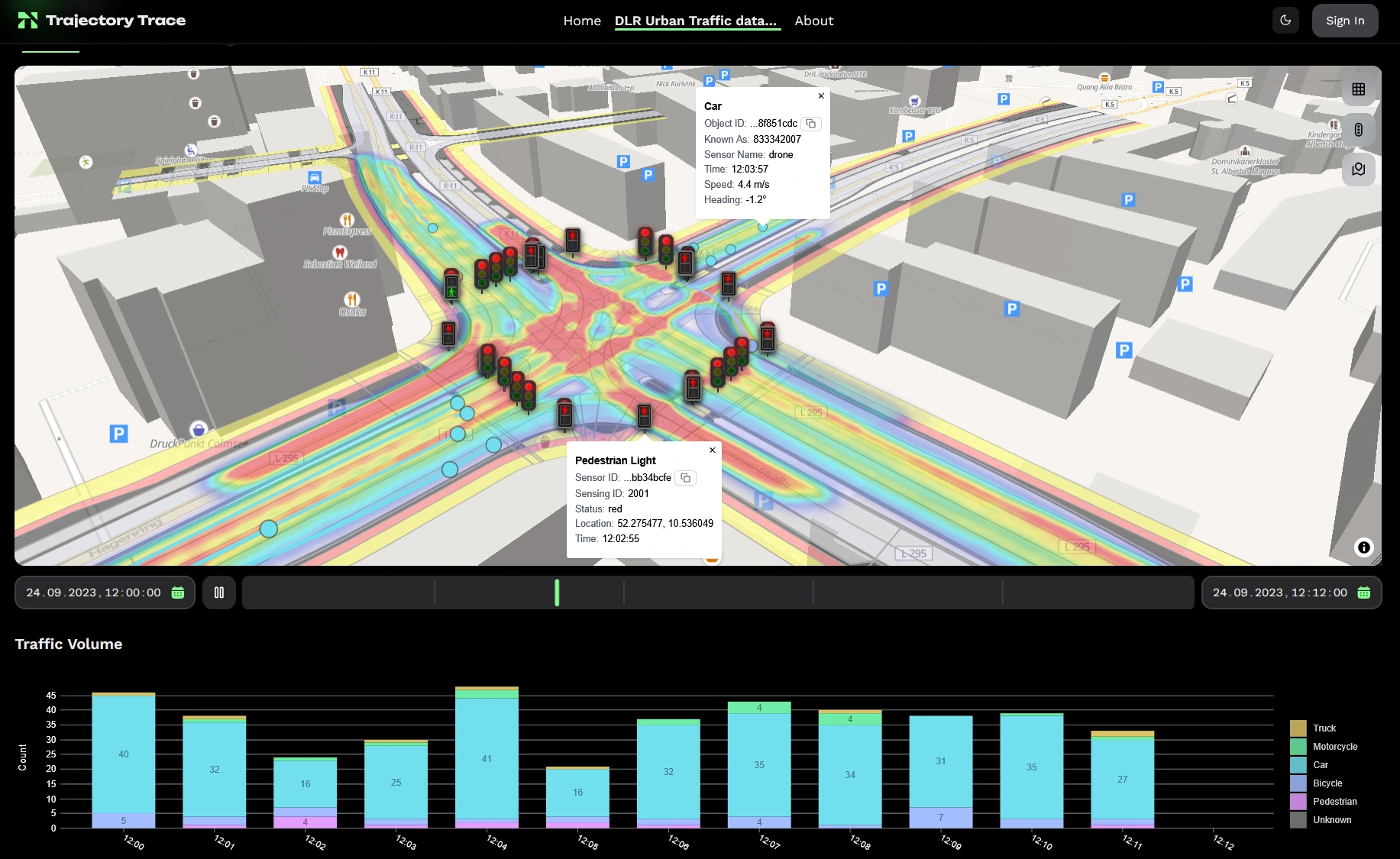1400x859 pixels.
Task: Toggle the grid overlay icon on the map
Action: pos(1359,89)
